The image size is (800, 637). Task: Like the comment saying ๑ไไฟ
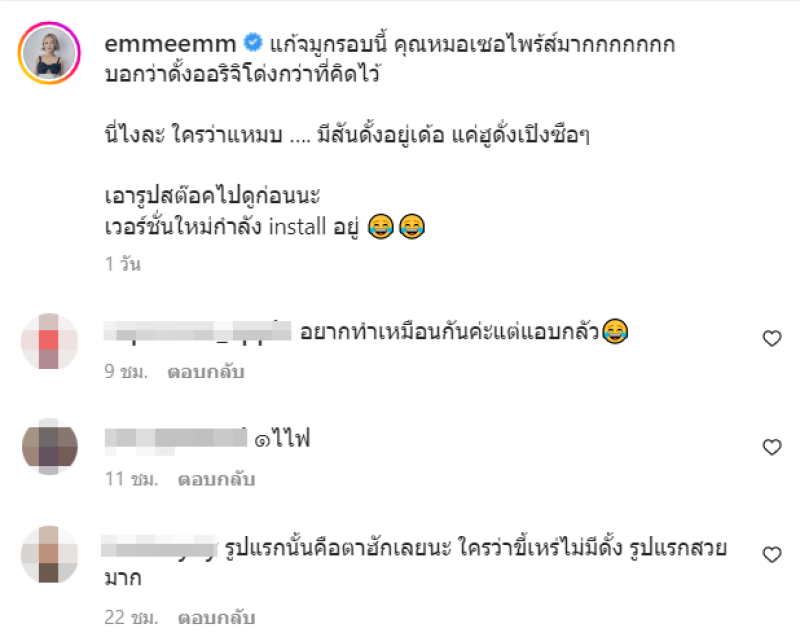772,447
